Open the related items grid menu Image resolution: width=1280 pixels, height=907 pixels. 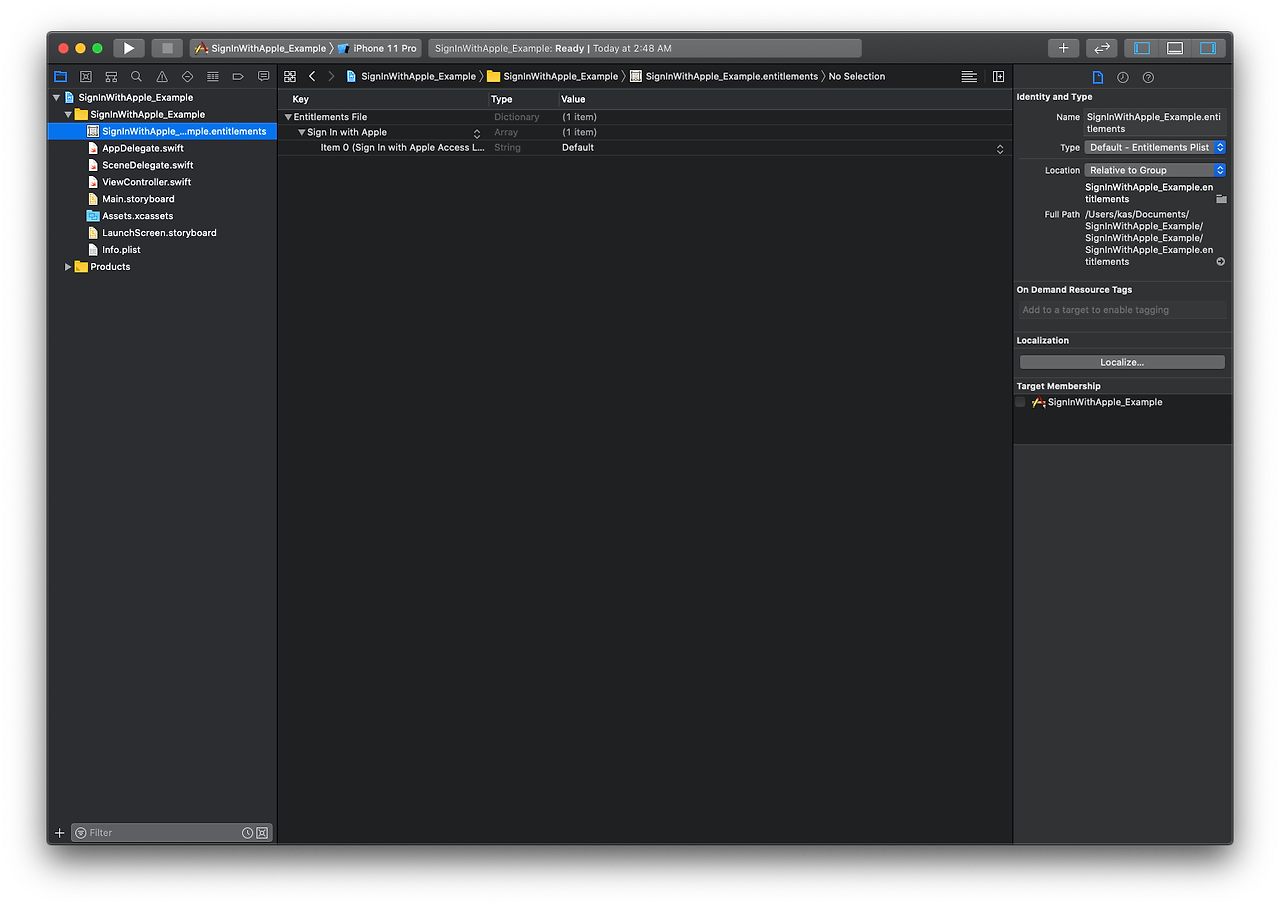point(290,76)
